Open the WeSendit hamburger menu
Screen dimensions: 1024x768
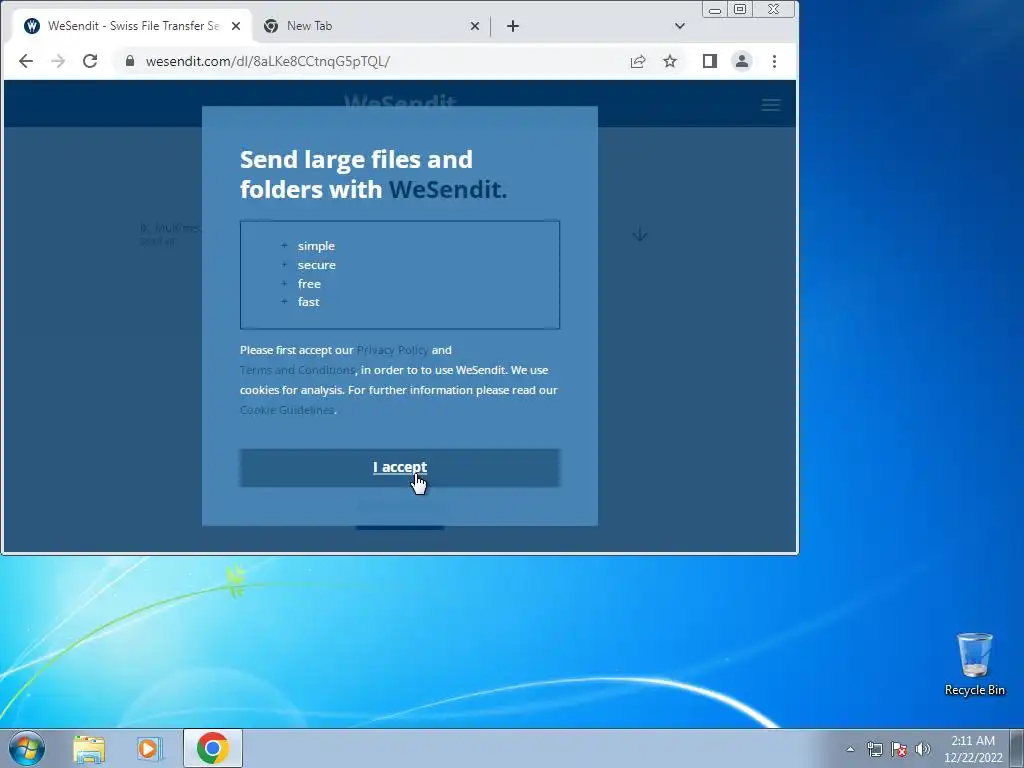pyautogui.click(x=771, y=104)
